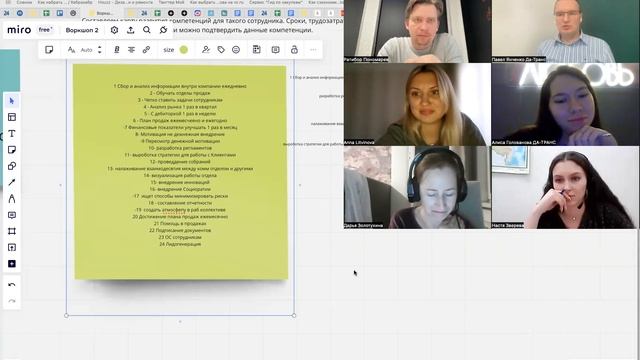Select video tile of Настя Зверева
The width and height of the screenshot is (640, 360).
point(565,187)
